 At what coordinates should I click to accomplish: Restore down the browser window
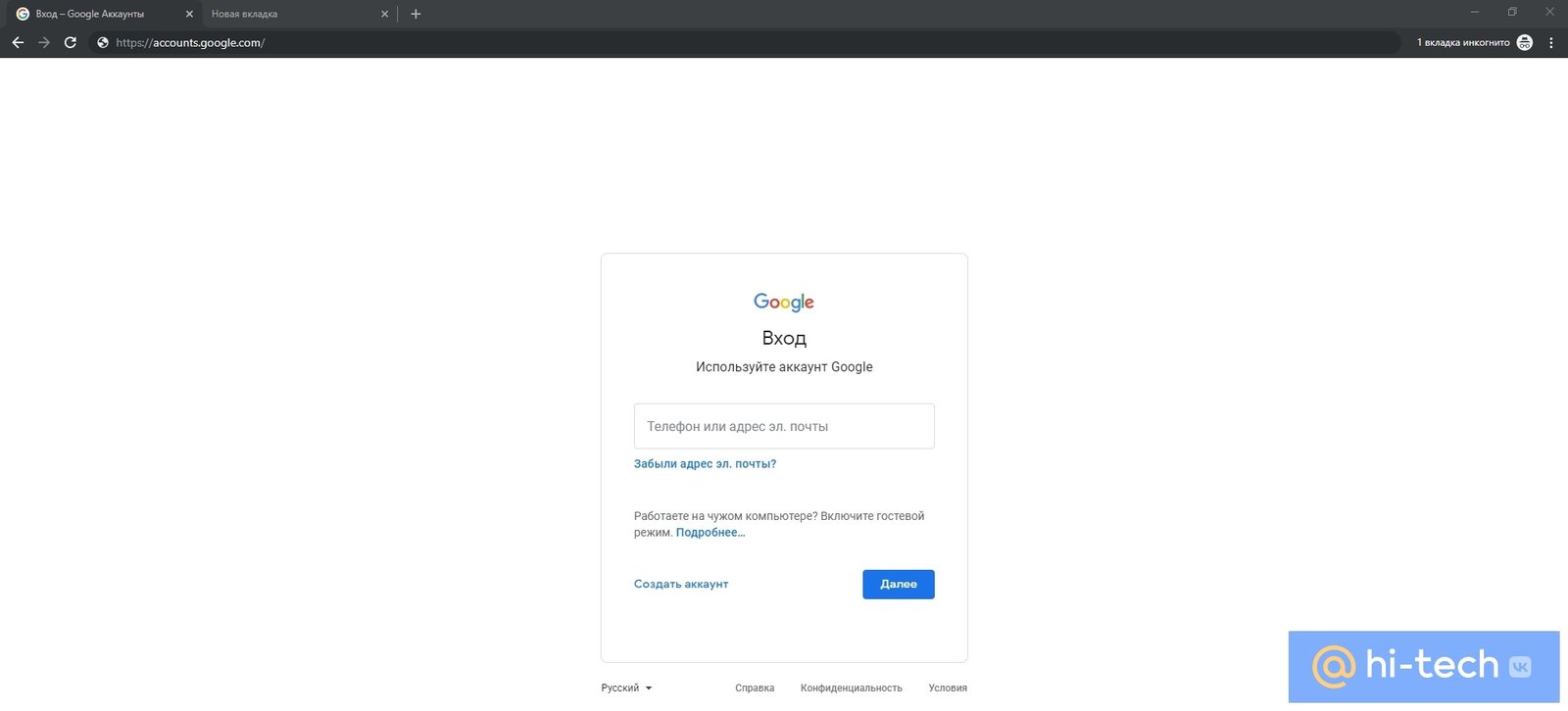[x=1512, y=12]
